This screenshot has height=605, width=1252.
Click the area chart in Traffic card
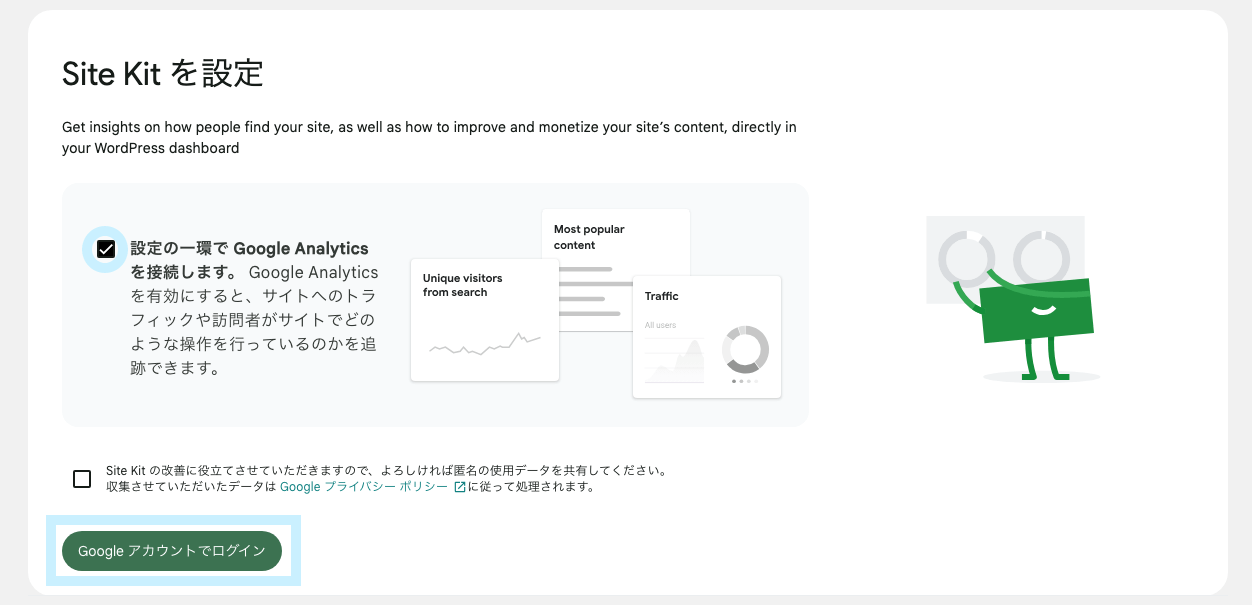(675, 361)
